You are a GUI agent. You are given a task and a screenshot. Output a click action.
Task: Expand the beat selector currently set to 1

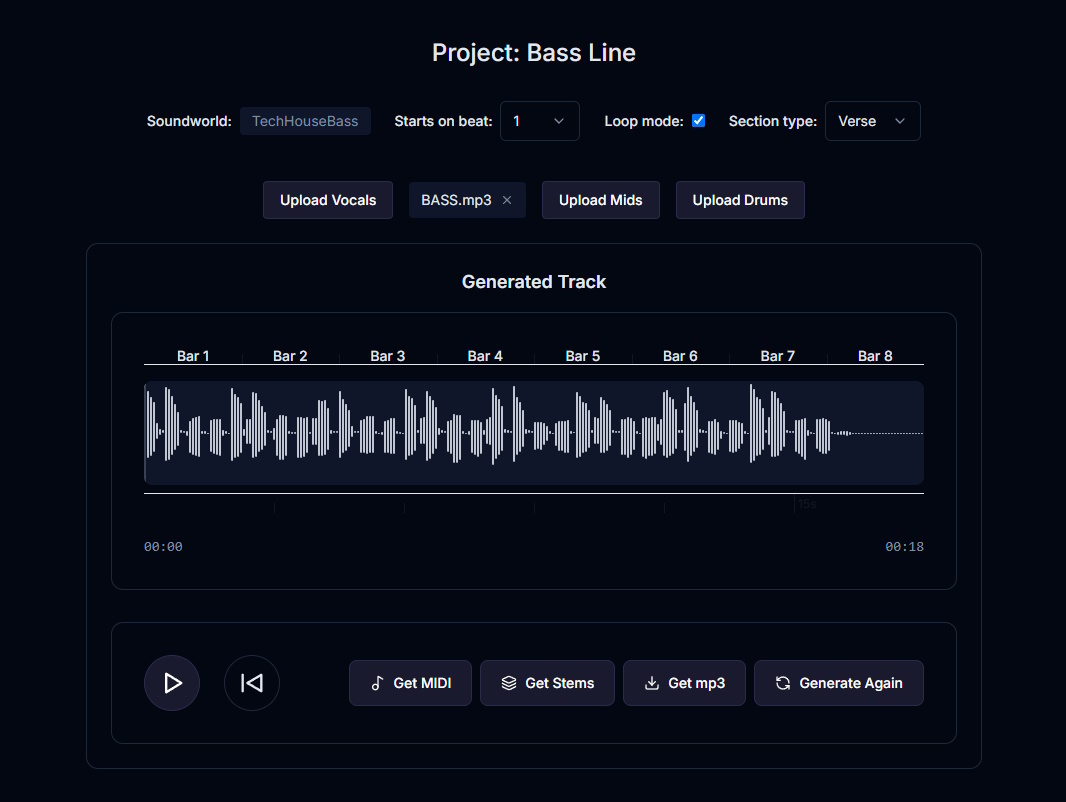point(539,120)
